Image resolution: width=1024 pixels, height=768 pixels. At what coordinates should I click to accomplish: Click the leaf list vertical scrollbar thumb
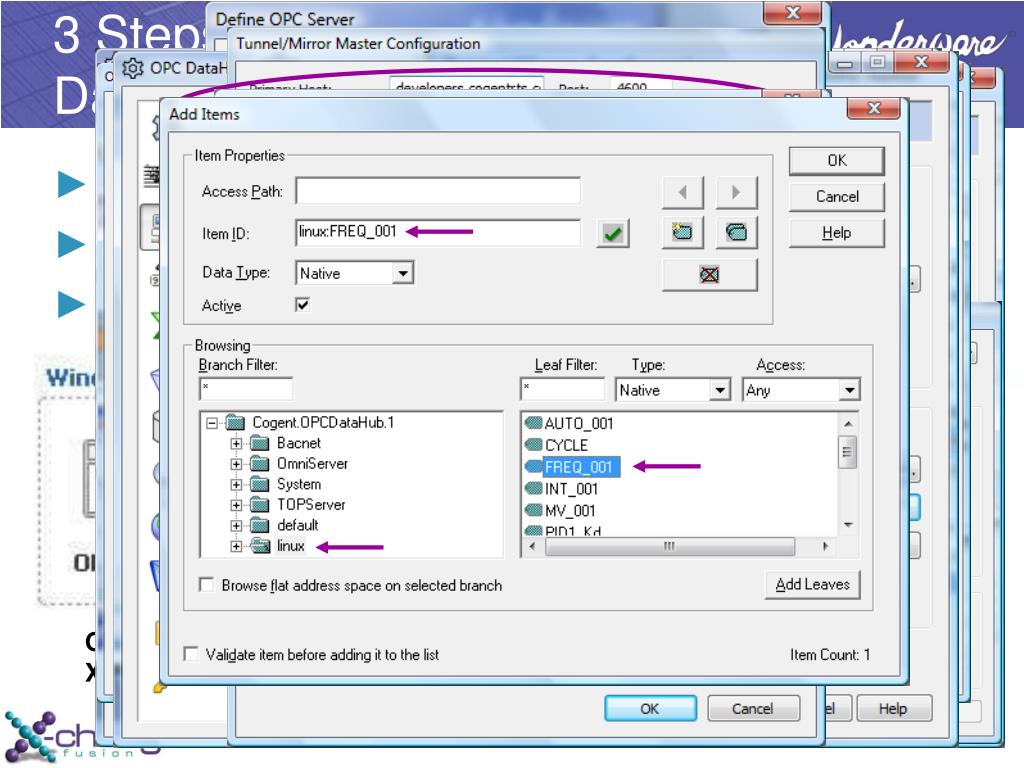847,453
